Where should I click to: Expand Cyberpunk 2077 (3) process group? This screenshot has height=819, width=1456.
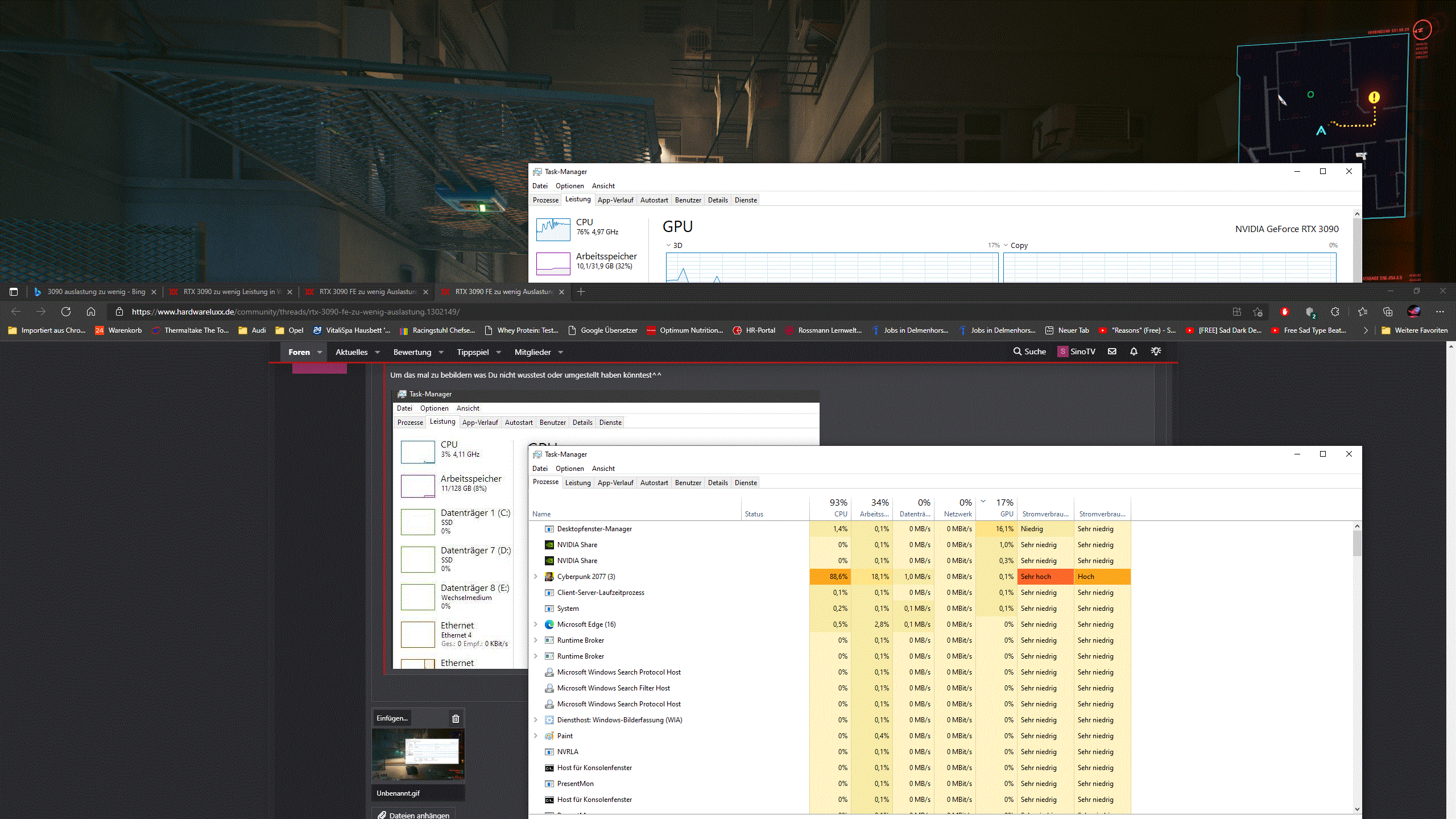coord(535,577)
